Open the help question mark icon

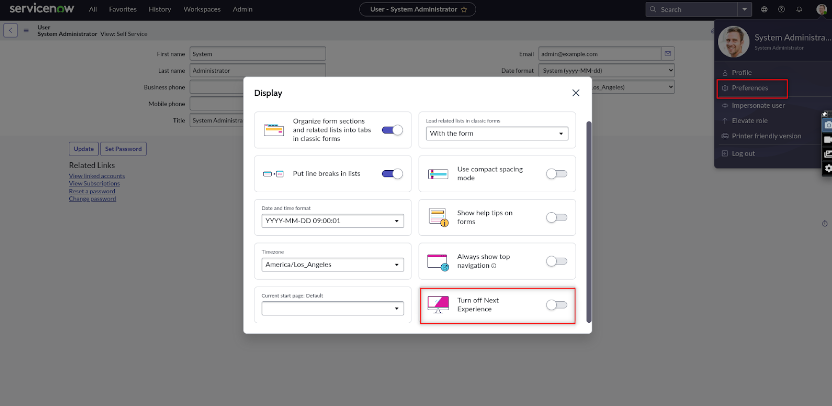[781, 9]
